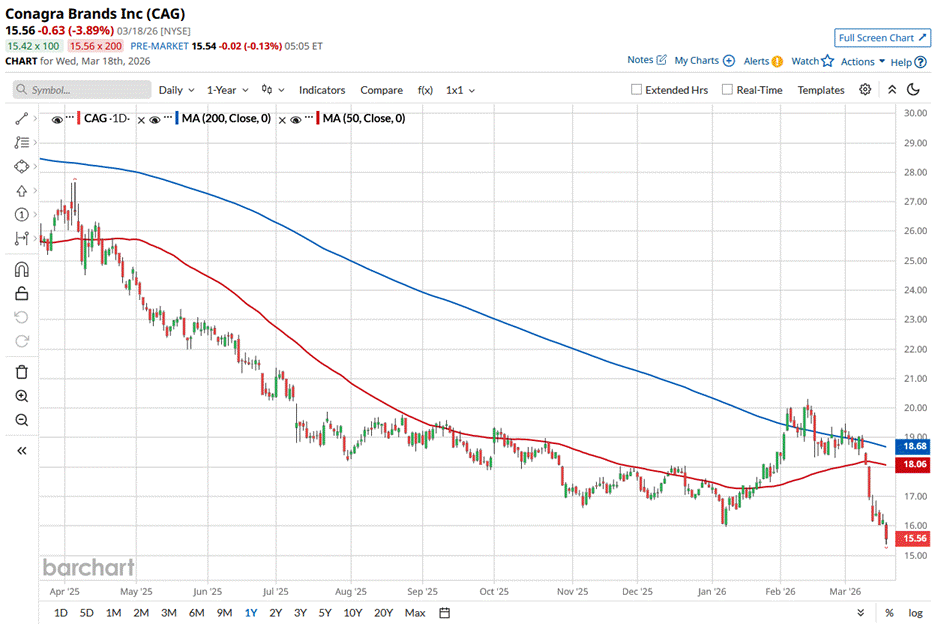Open the Actions dropdown
The height and width of the screenshot is (624, 935).
click(x=863, y=61)
